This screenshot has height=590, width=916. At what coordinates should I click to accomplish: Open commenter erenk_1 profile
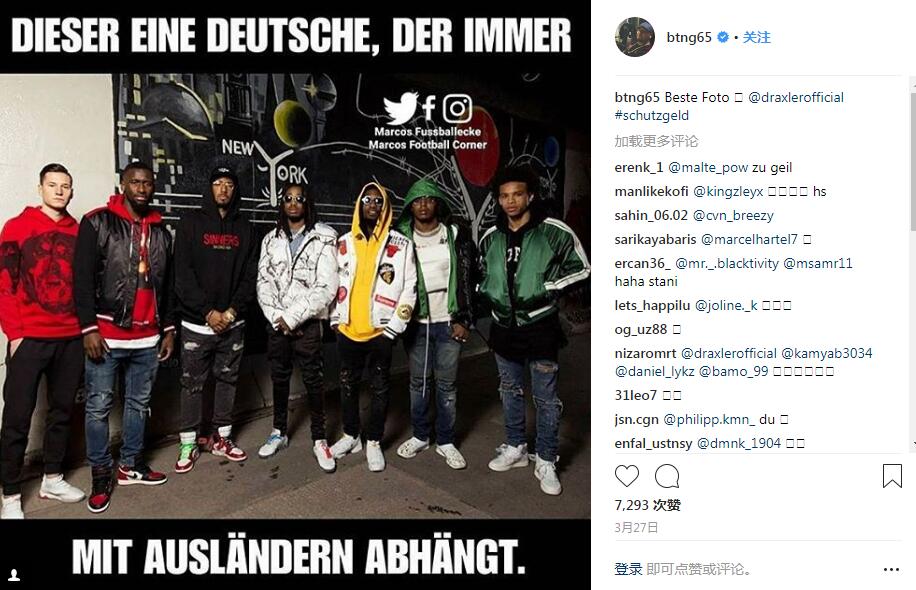point(639,168)
